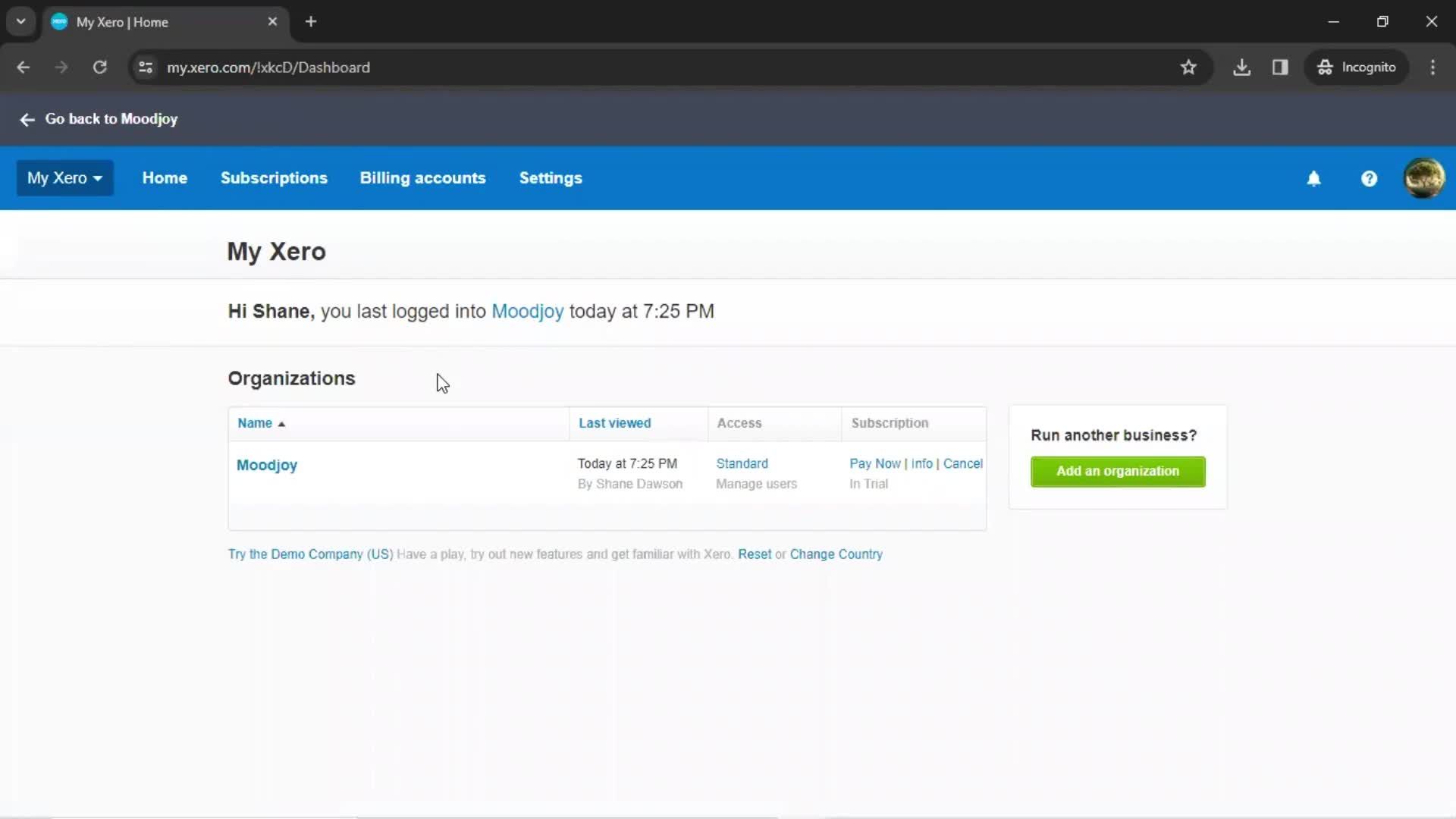1456x819 pixels.
Task: Click Manage users for Moodjoy
Action: 756,484
